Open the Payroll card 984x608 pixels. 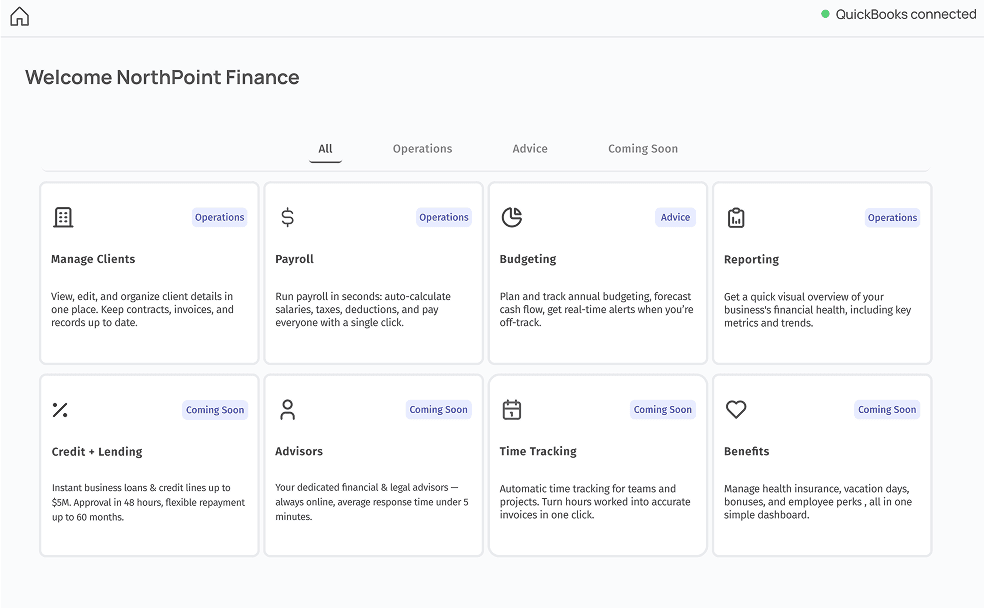point(373,272)
